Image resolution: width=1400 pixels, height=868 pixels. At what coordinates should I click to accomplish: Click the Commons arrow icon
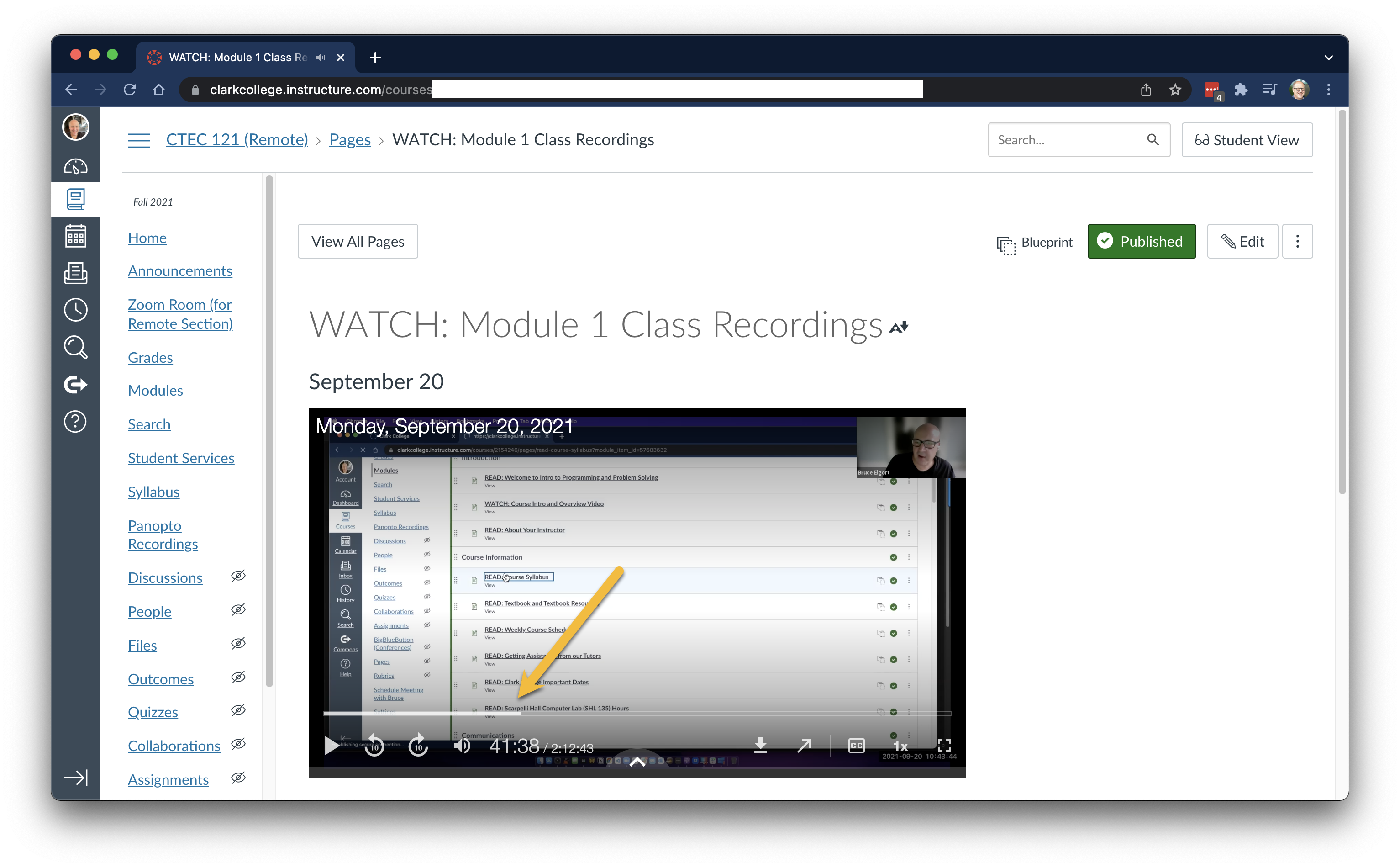tap(75, 384)
